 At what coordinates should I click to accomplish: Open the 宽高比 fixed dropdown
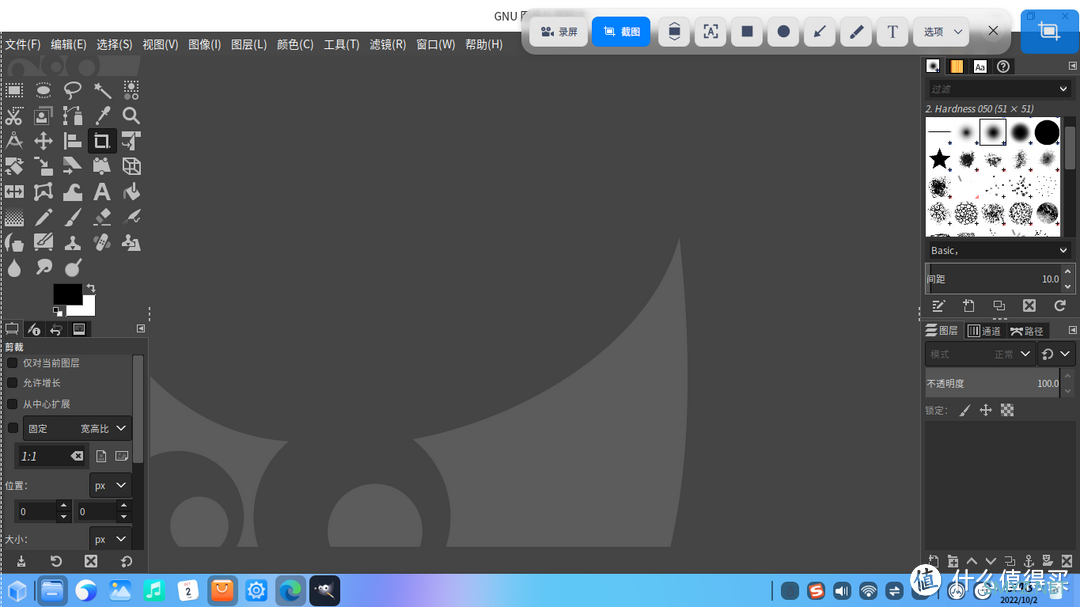(76, 429)
